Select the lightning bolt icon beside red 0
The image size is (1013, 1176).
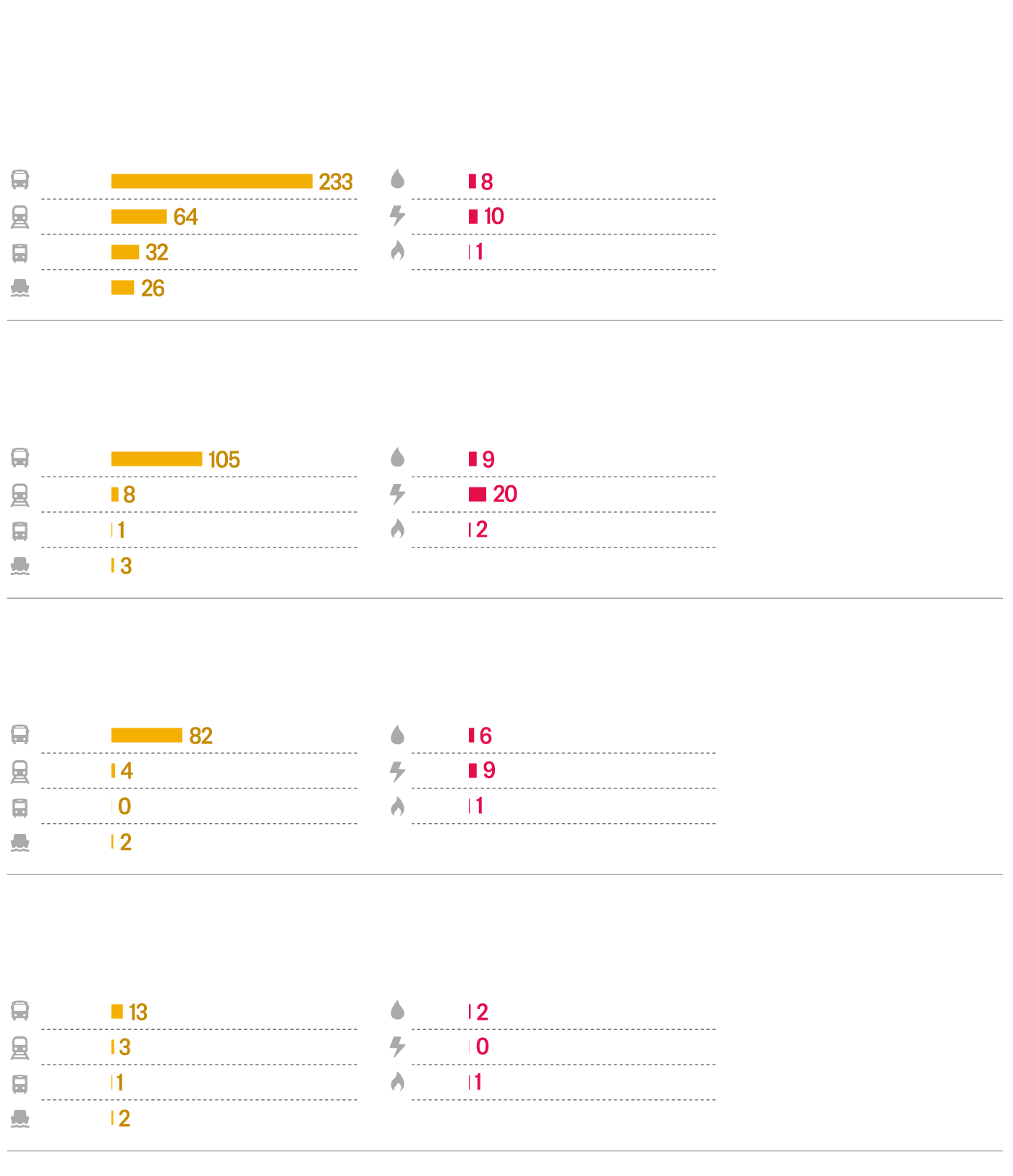coord(397,1046)
